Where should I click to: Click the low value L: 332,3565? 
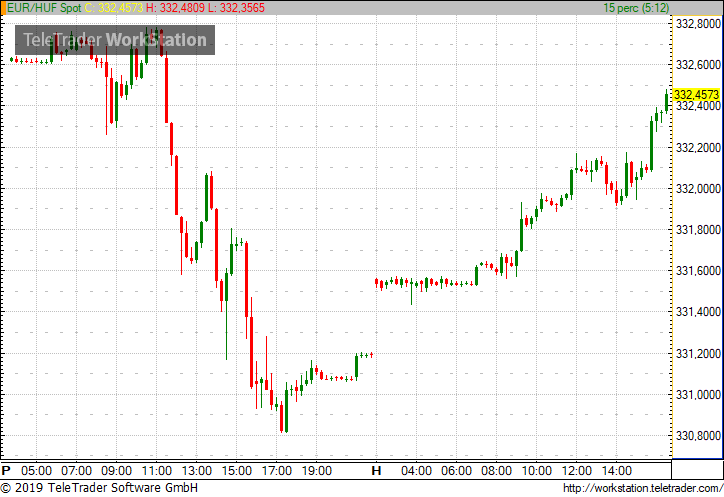click(236, 8)
